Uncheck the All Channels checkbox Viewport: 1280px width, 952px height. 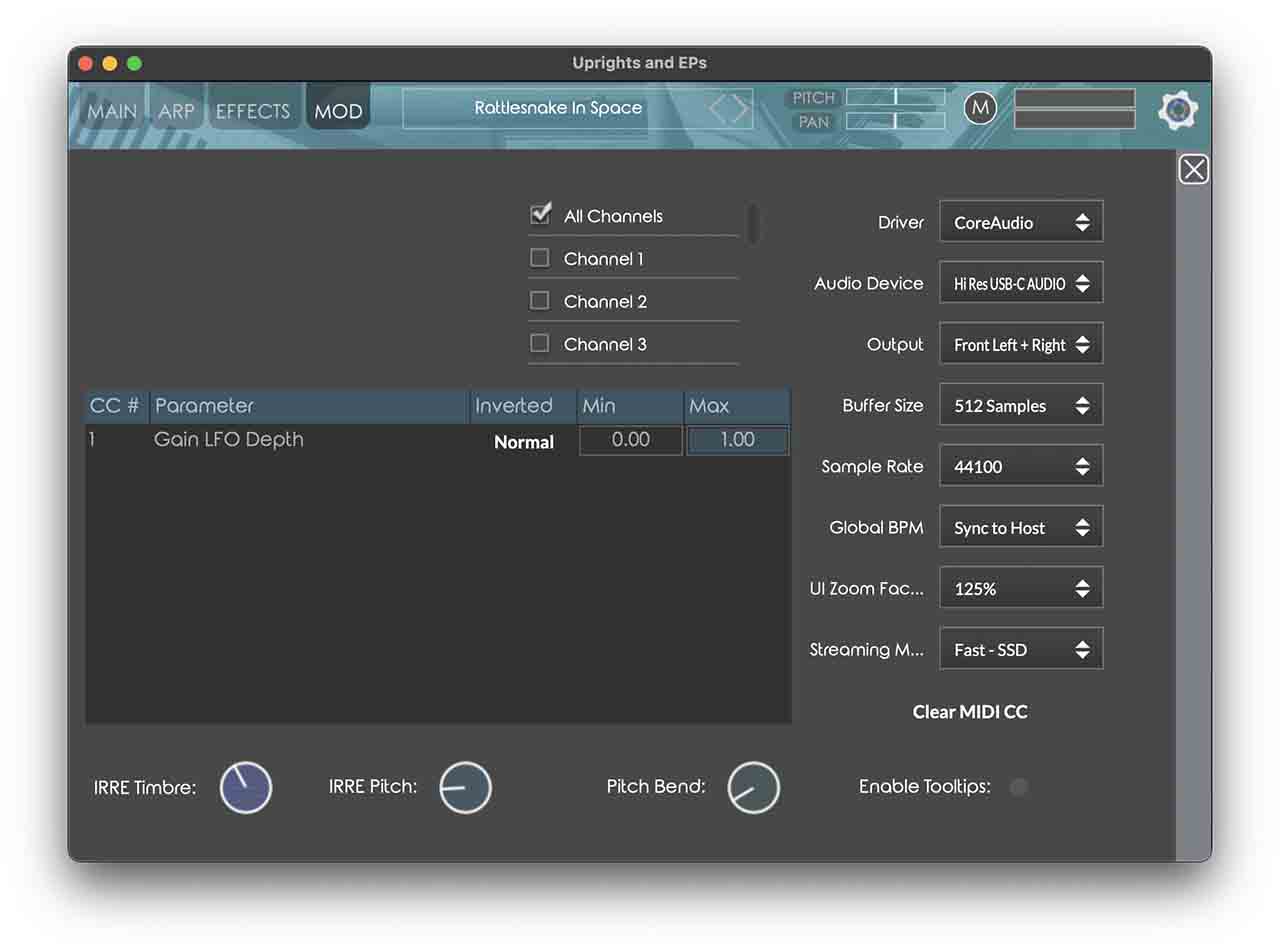pos(540,214)
